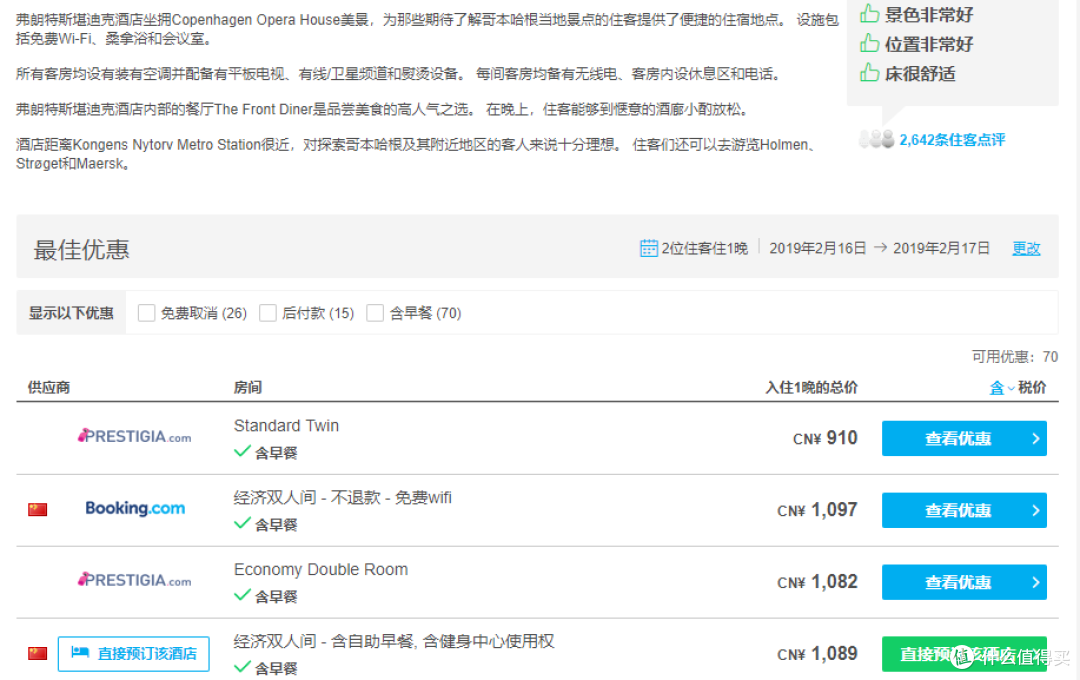Tick the 含早餐 (70) filter checkbox

(x=375, y=313)
